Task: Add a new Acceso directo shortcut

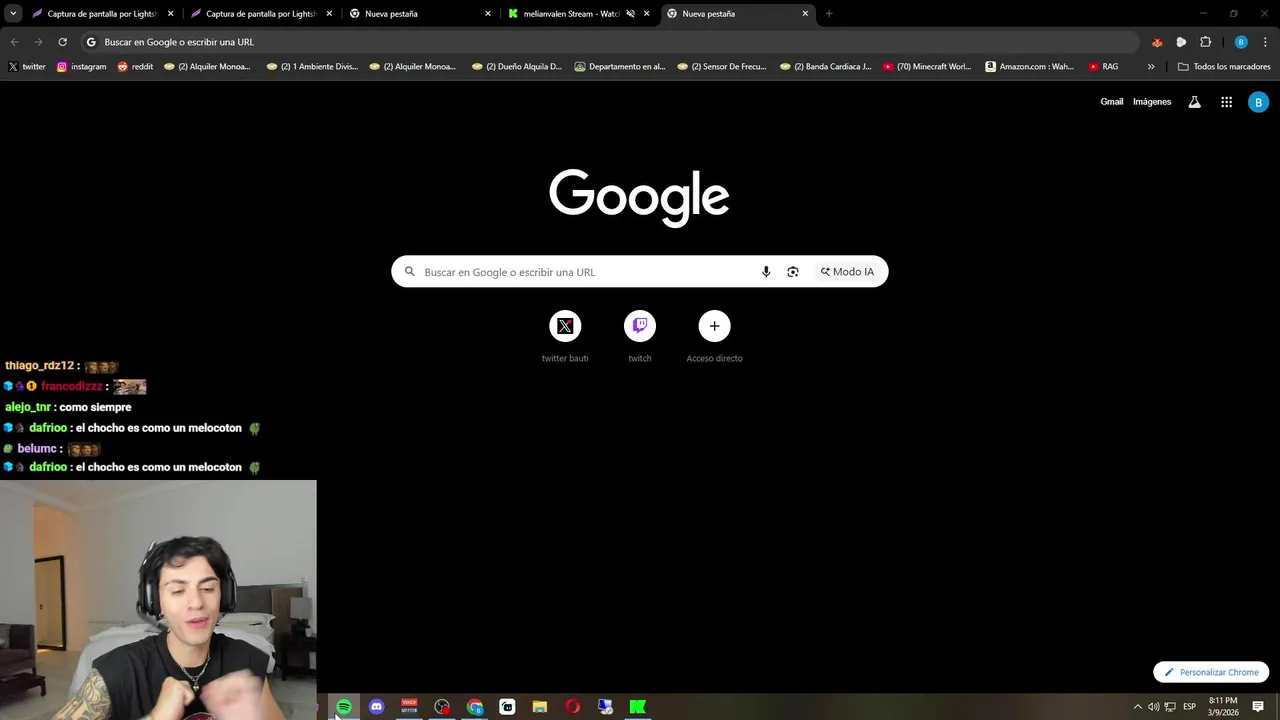Action: click(x=714, y=337)
